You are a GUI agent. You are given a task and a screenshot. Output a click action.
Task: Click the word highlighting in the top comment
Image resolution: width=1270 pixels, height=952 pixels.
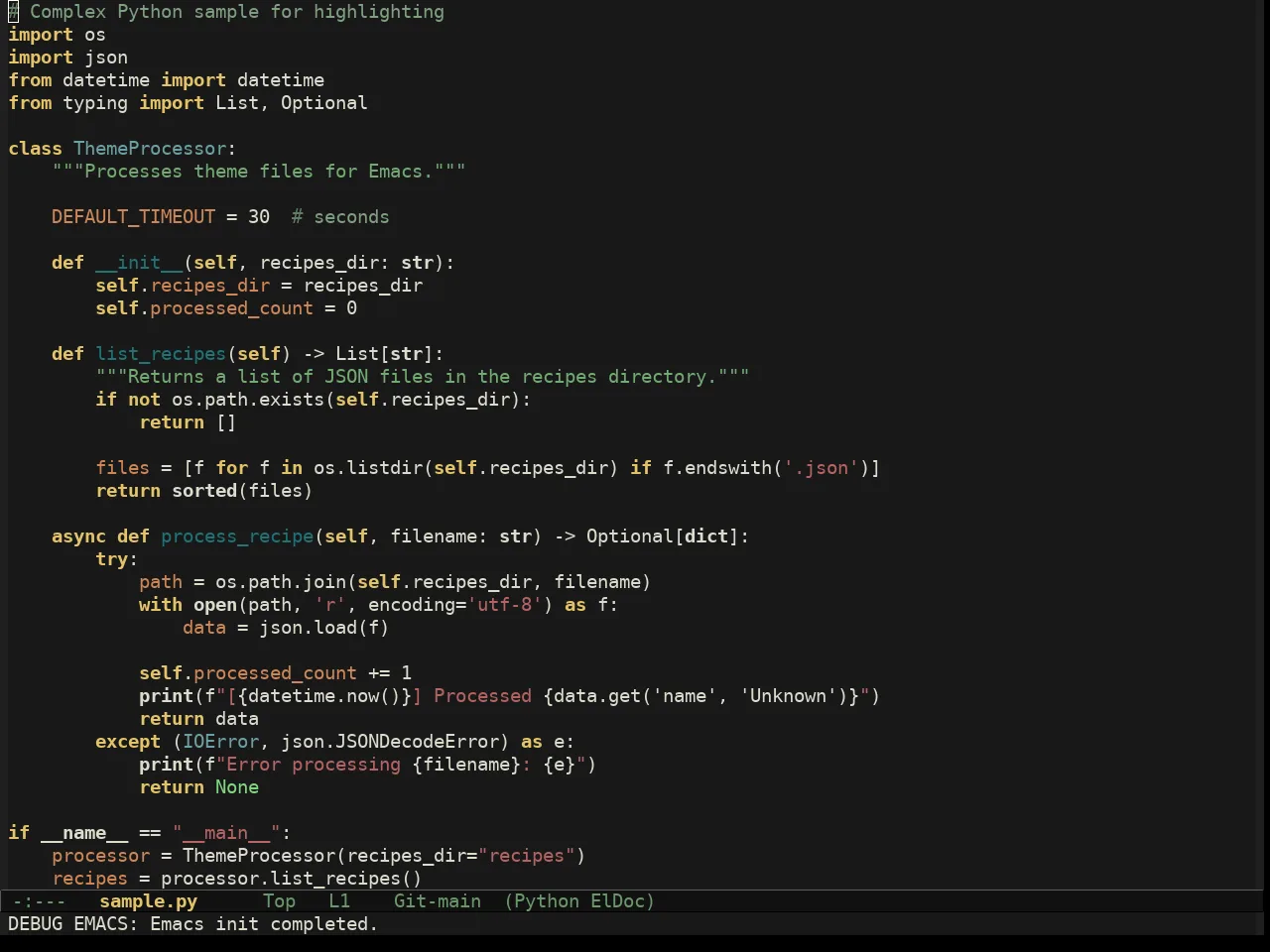pyautogui.click(x=379, y=12)
